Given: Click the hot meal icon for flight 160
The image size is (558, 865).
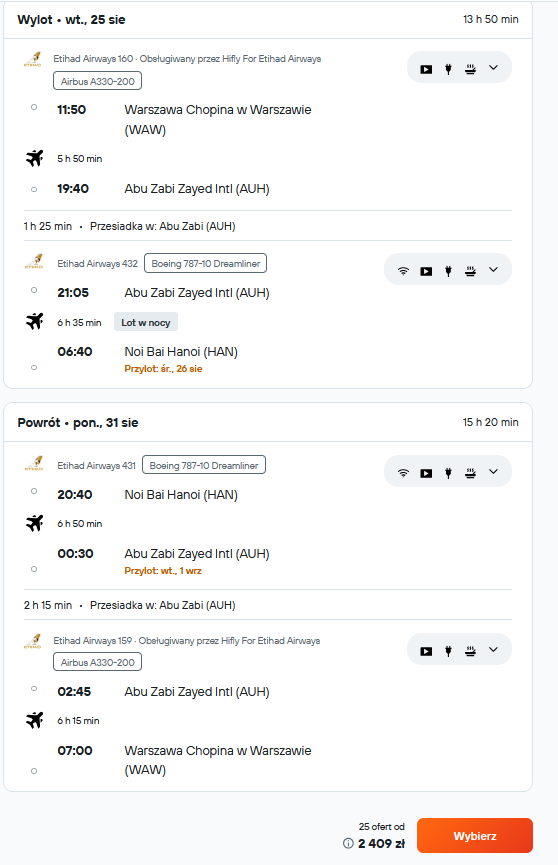Looking at the screenshot, I should [470, 69].
